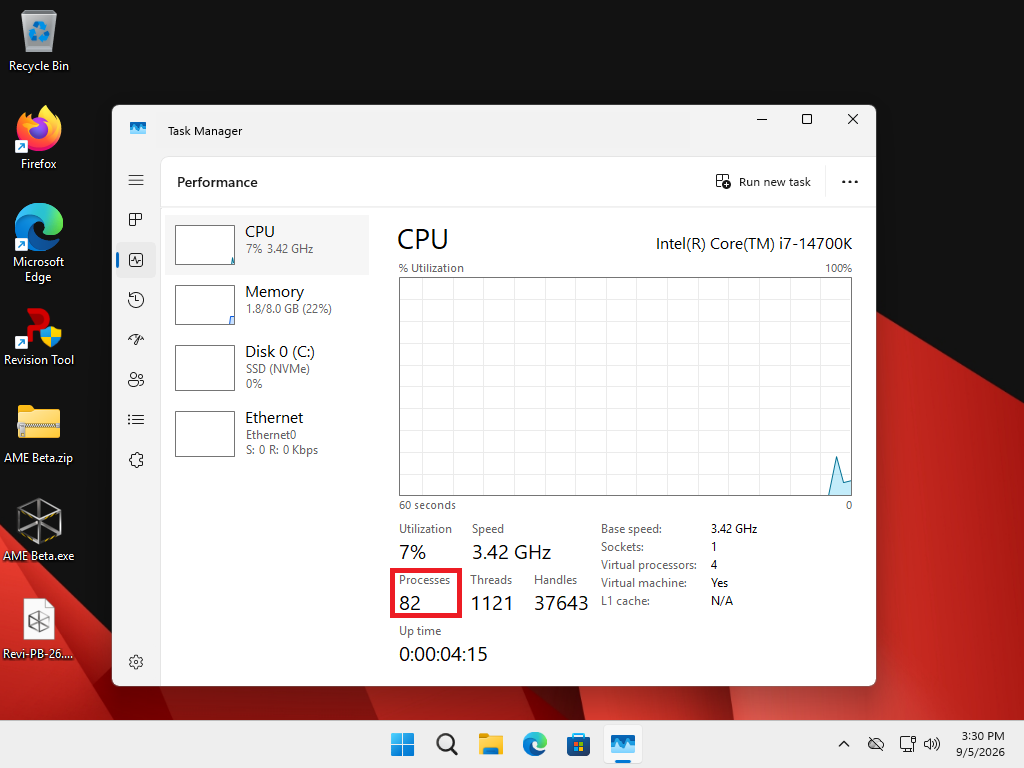Minimize the Task Manager window
1024x768 pixels.
(761, 119)
